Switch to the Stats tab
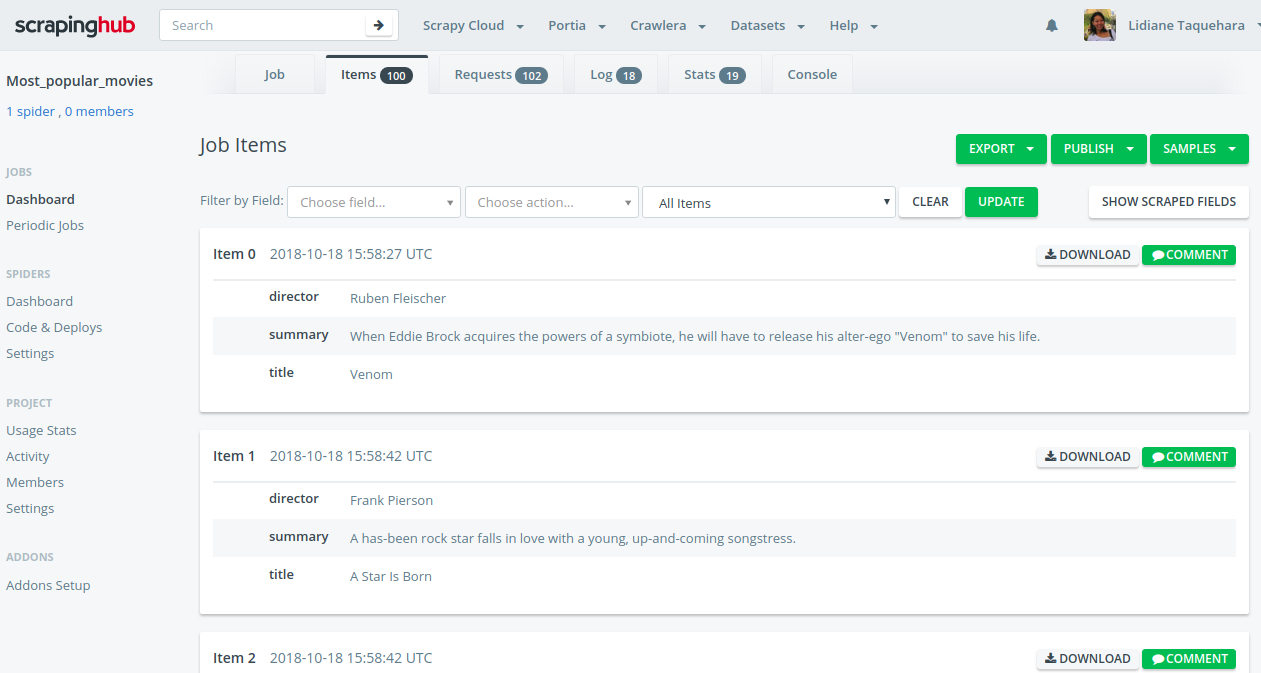Screen dimensions: 1261x673 (x=715, y=75)
